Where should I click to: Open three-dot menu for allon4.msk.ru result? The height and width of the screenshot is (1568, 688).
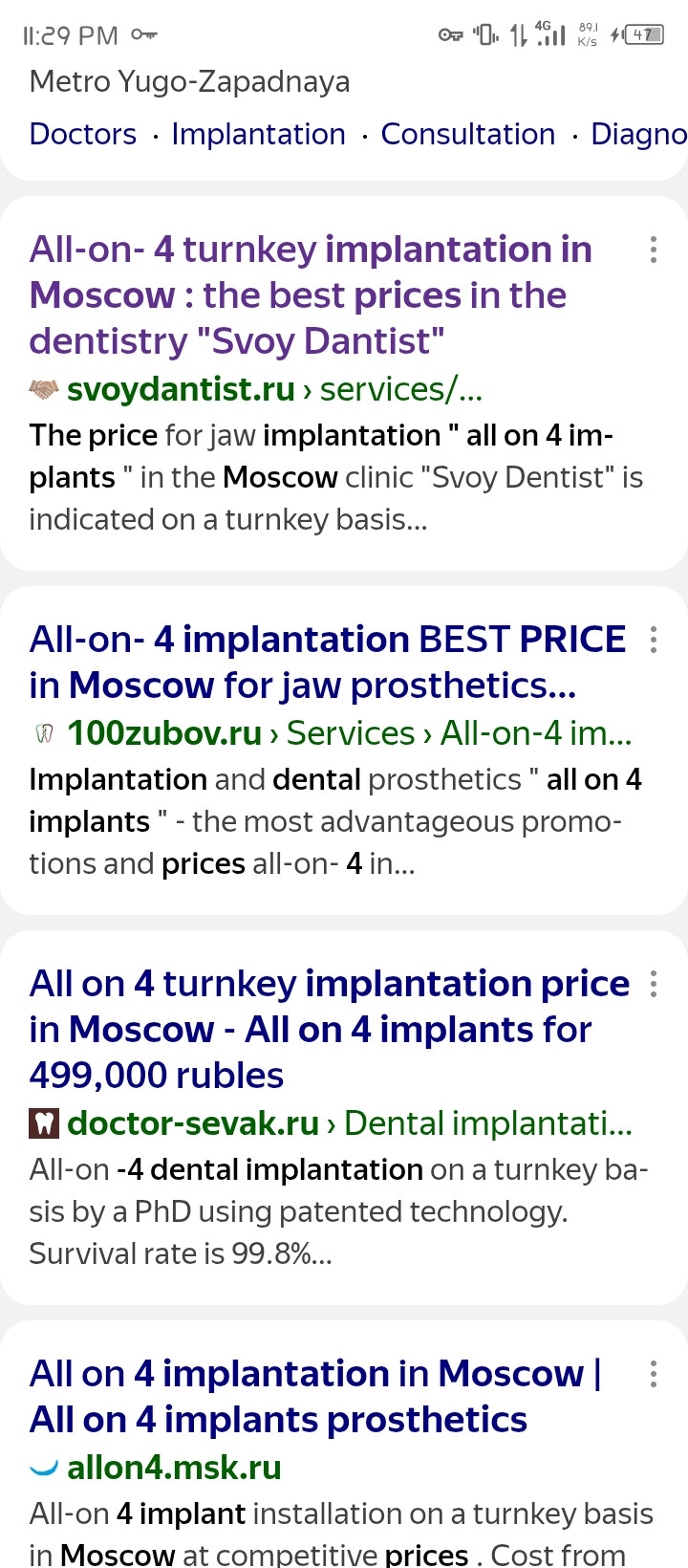(x=654, y=1374)
